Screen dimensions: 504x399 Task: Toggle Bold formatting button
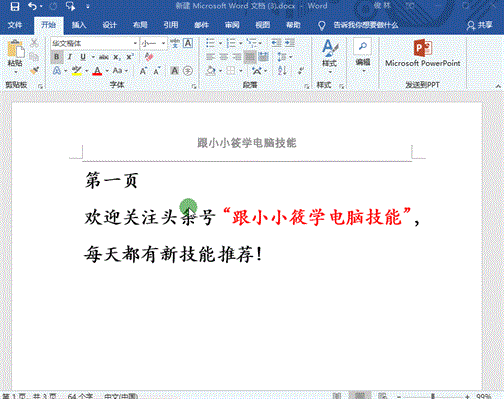click(x=57, y=57)
